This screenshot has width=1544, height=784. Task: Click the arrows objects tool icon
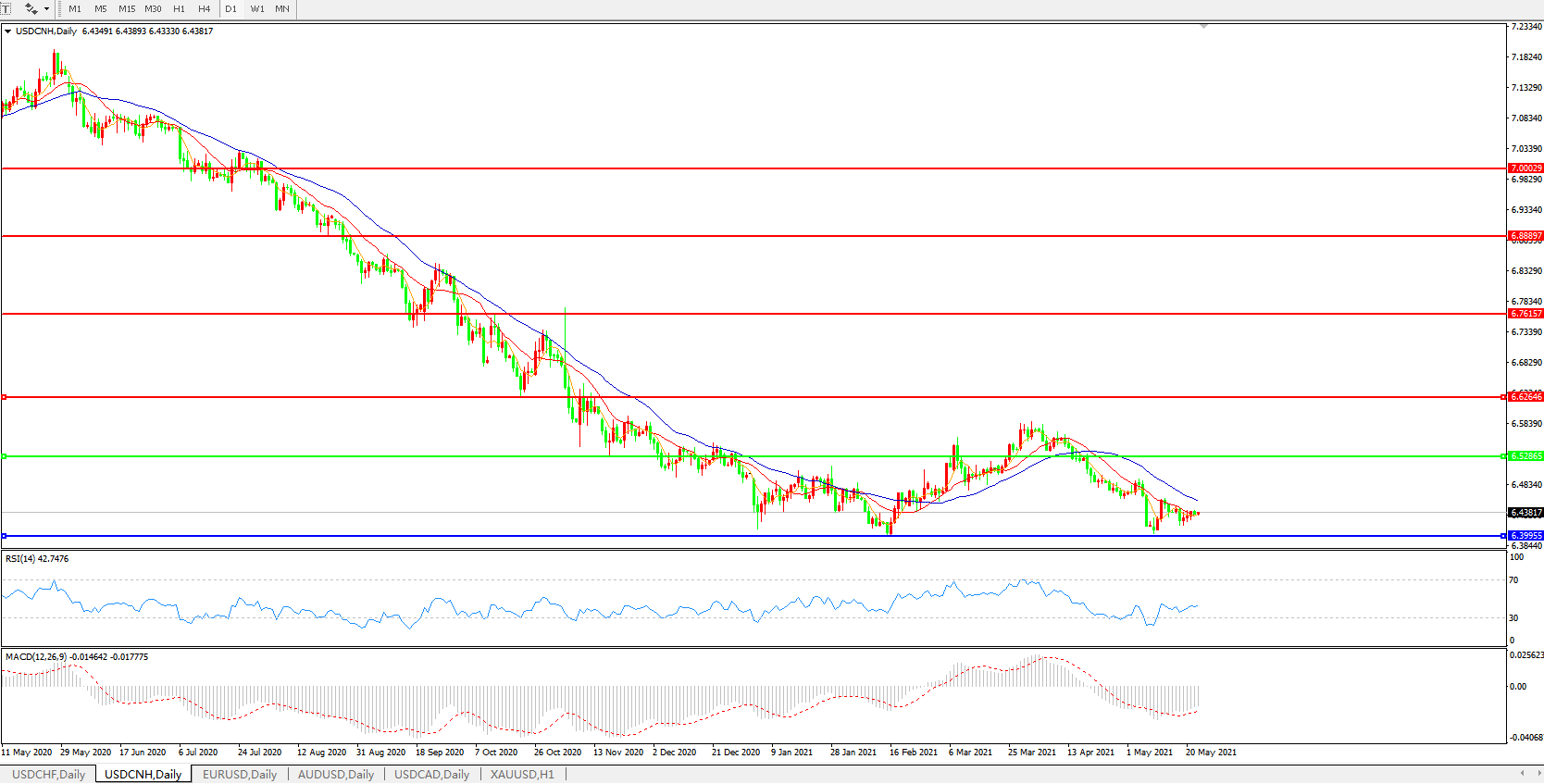31,8
